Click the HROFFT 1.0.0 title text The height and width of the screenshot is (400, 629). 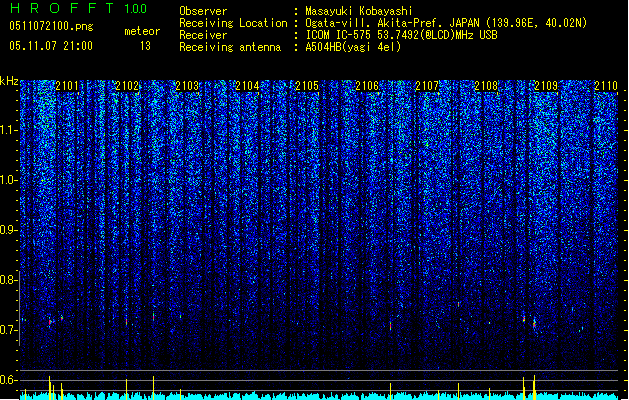pyautogui.click(x=78, y=8)
